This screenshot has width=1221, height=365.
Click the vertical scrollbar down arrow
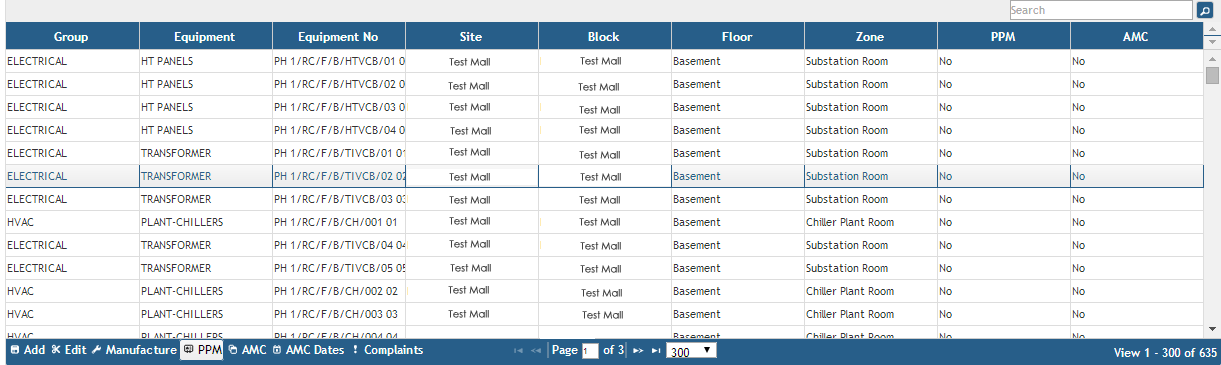[1212, 328]
